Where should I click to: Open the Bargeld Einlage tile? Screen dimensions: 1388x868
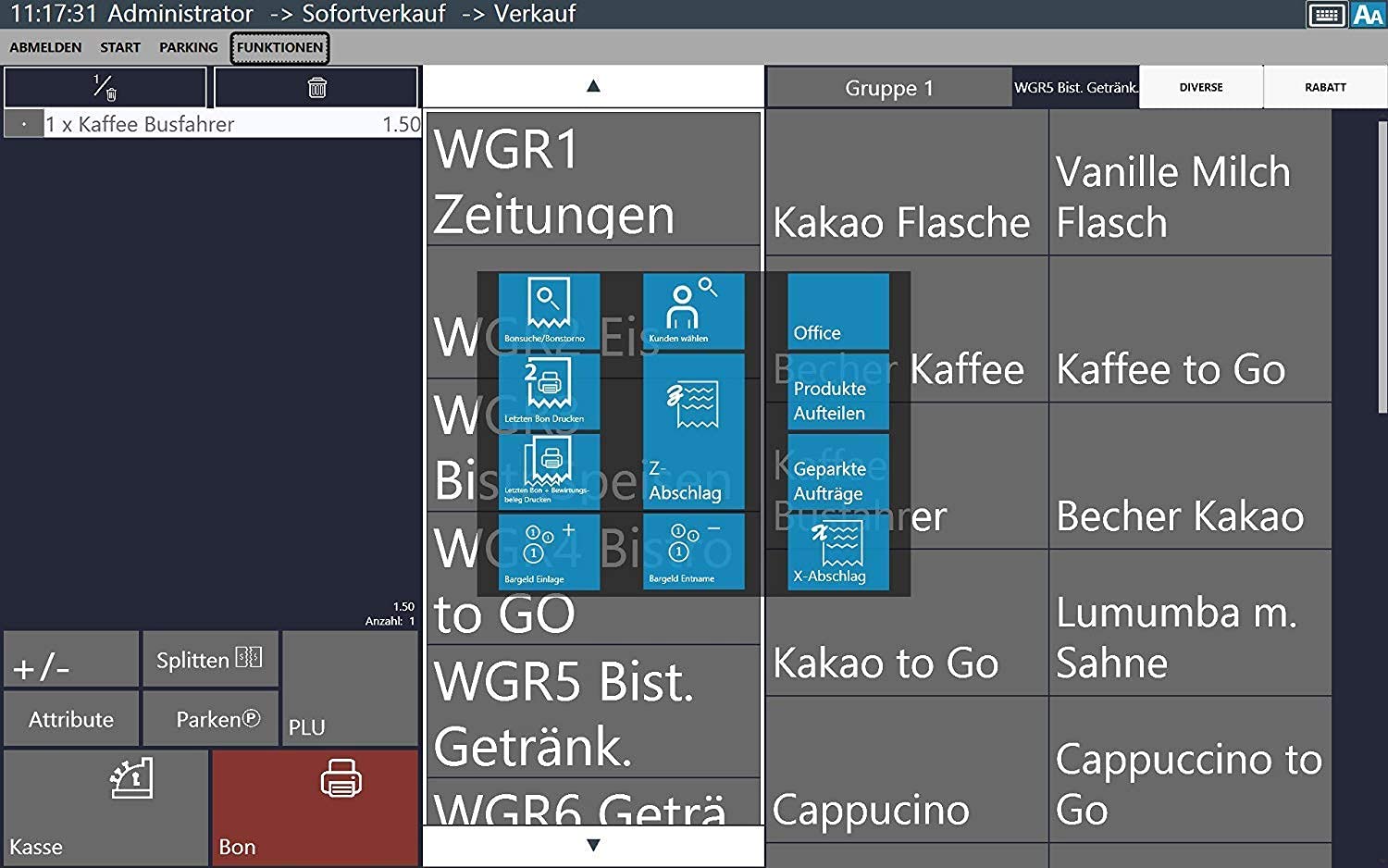[549, 552]
